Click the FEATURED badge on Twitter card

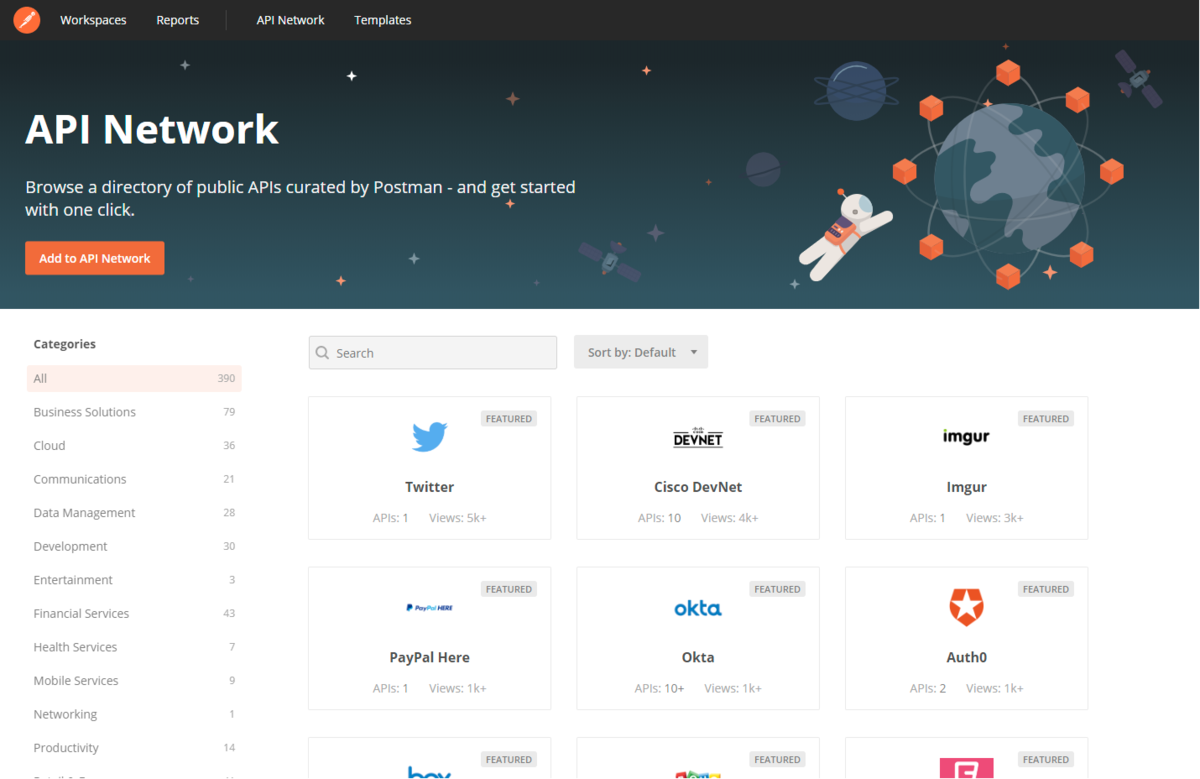click(509, 419)
